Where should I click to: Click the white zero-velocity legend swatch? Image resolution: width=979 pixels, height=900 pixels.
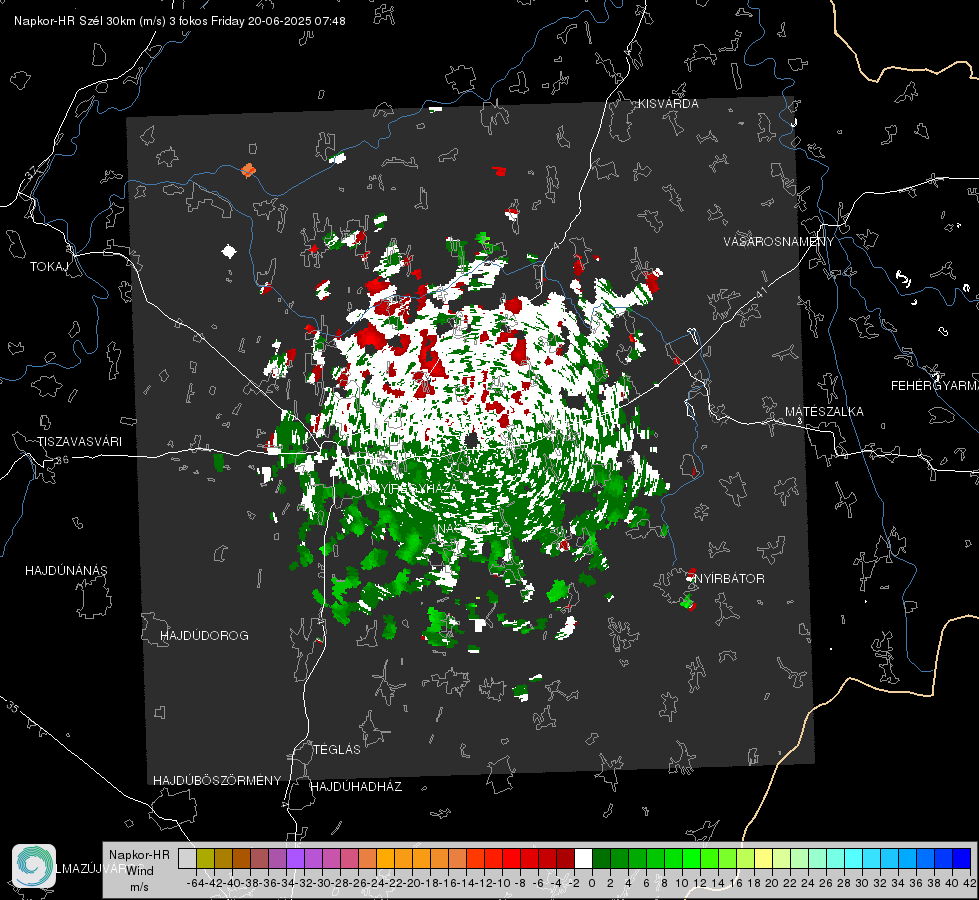coord(583,858)
